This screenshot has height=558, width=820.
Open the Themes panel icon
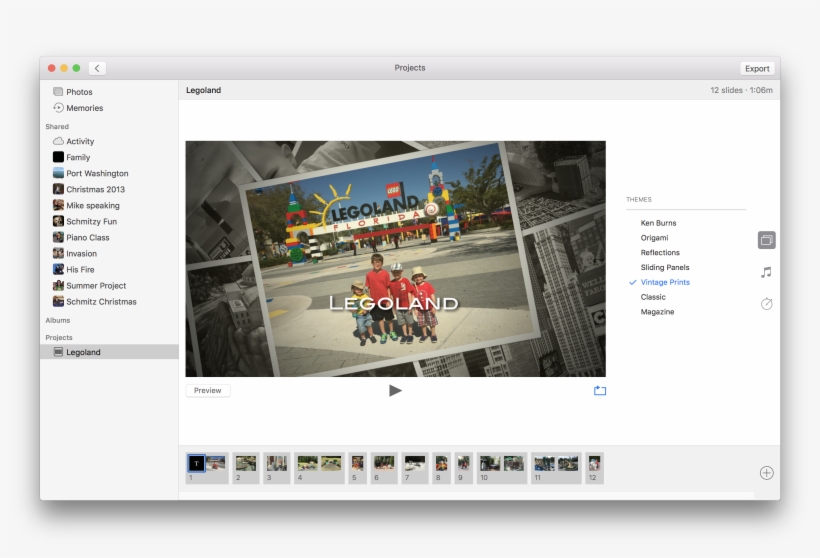click(767, 240)
